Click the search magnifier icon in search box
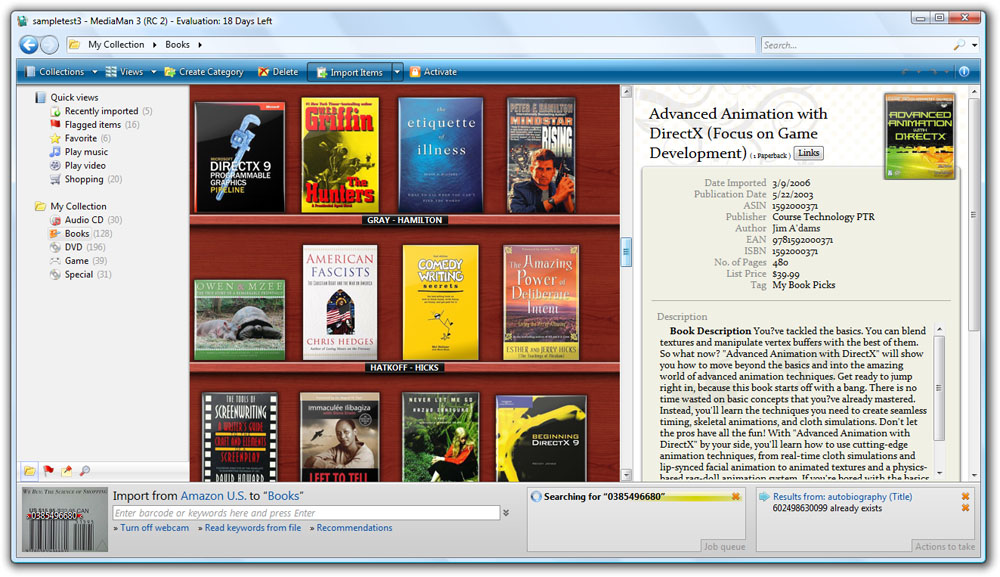 pos(959,45)
